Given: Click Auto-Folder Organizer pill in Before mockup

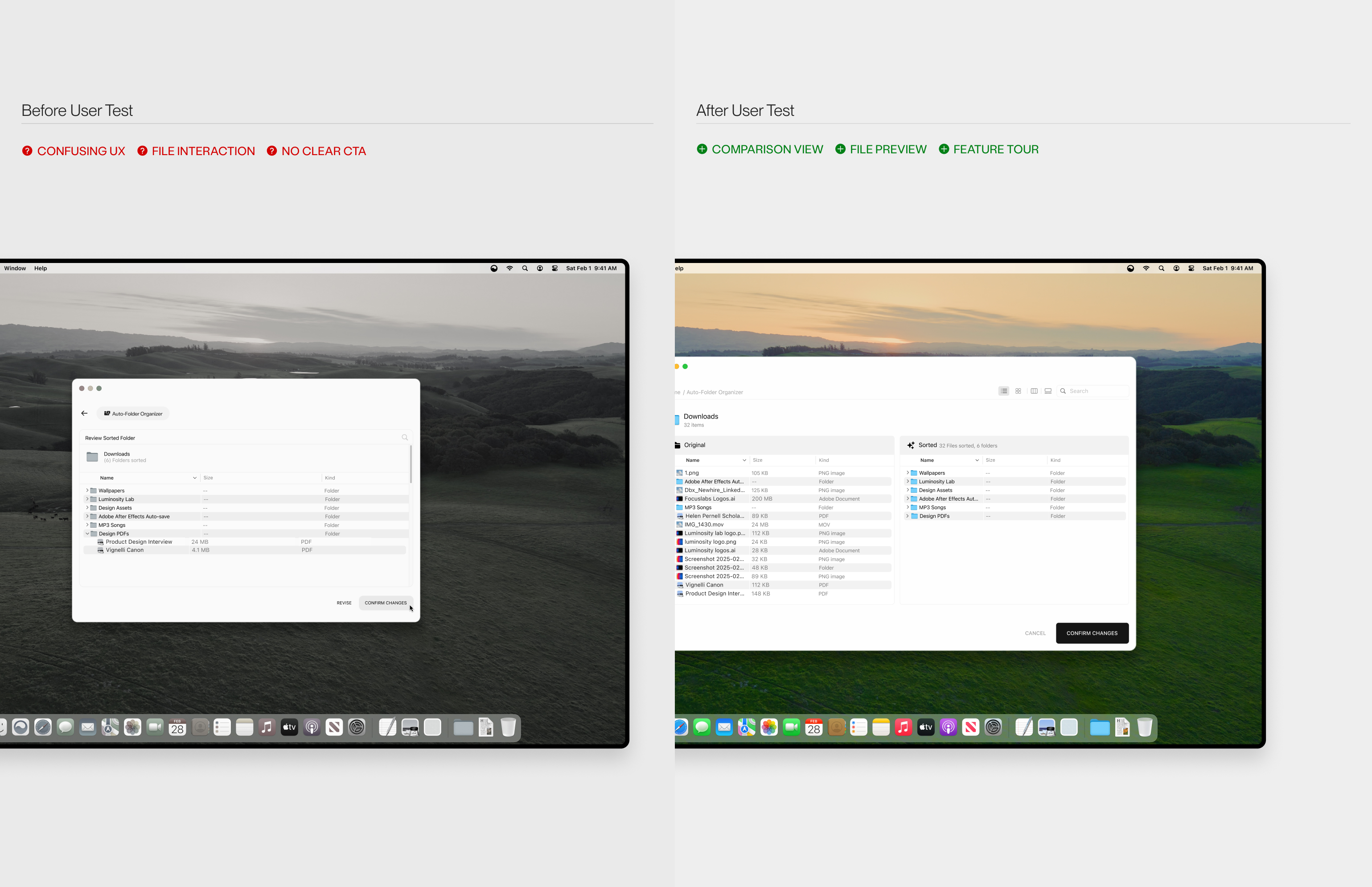Looking at the screenshot, I should tap(133, 414).
